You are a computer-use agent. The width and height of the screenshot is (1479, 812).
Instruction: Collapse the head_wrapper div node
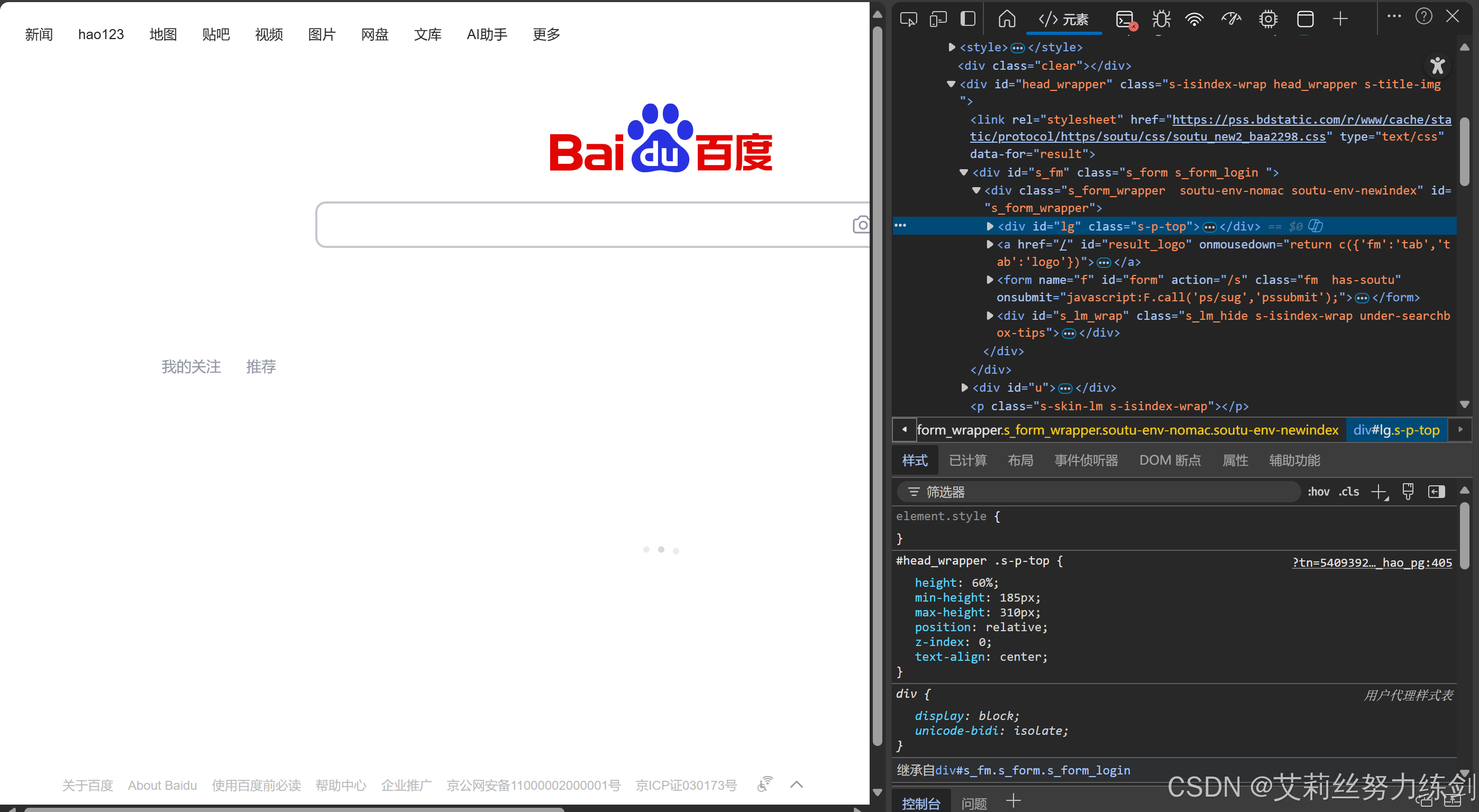(951, 85)
